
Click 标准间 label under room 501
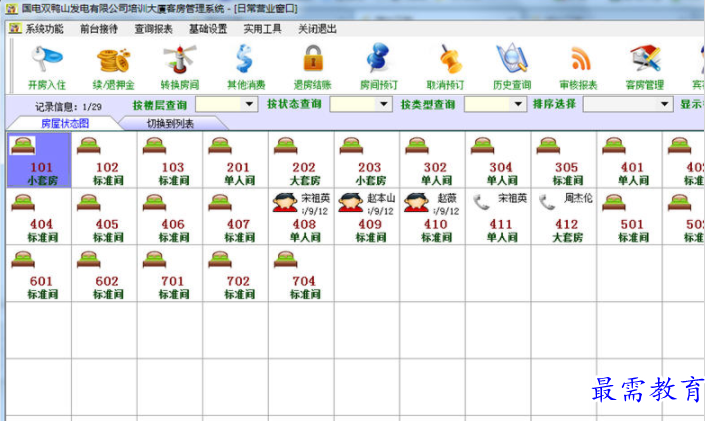coord(633,237)
